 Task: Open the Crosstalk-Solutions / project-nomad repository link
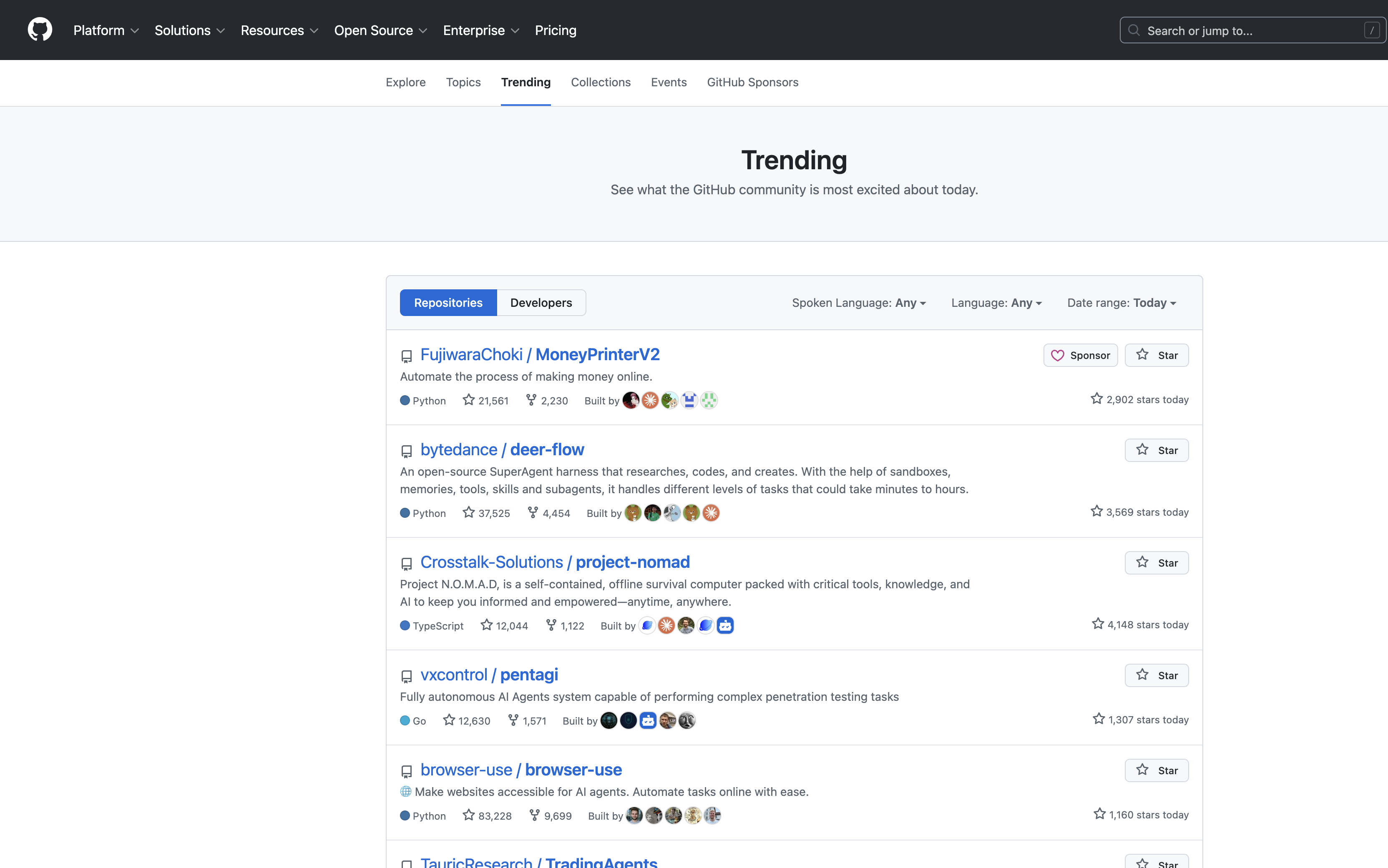tap(555, 562)
